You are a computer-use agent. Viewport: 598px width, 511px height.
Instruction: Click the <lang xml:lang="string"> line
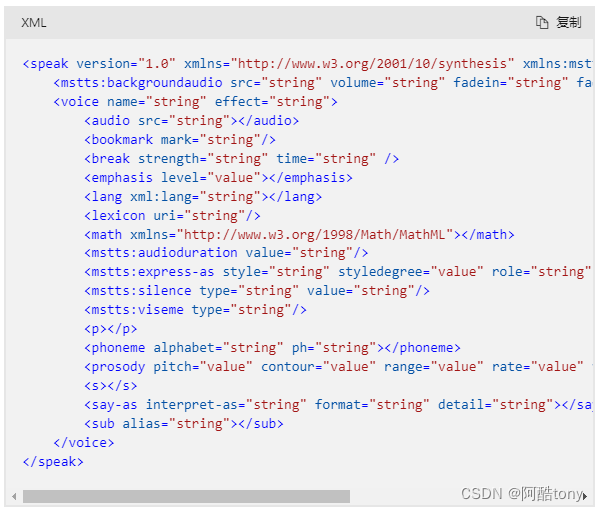pos(203,197)
